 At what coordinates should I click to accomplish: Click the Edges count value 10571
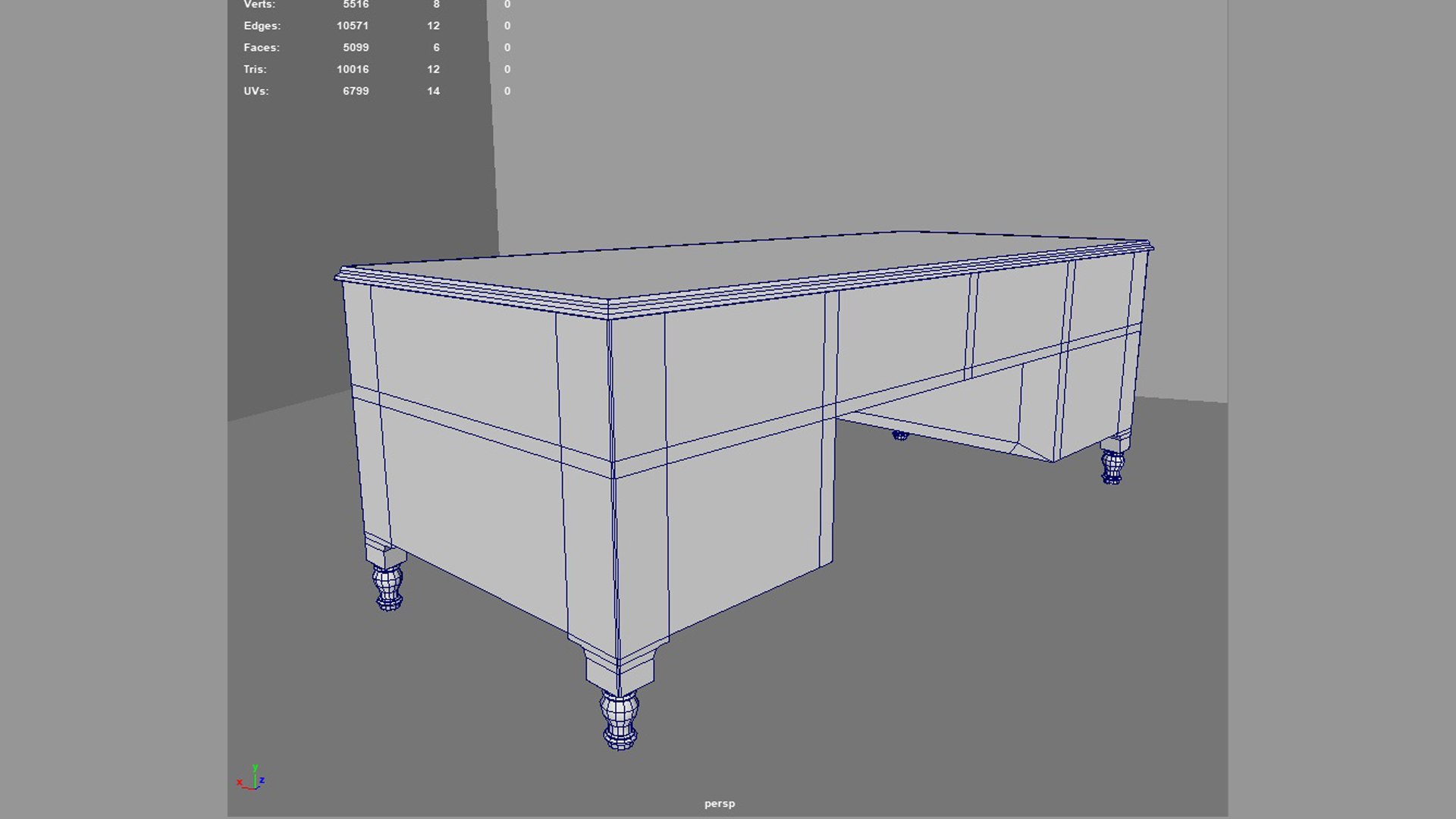353,26
